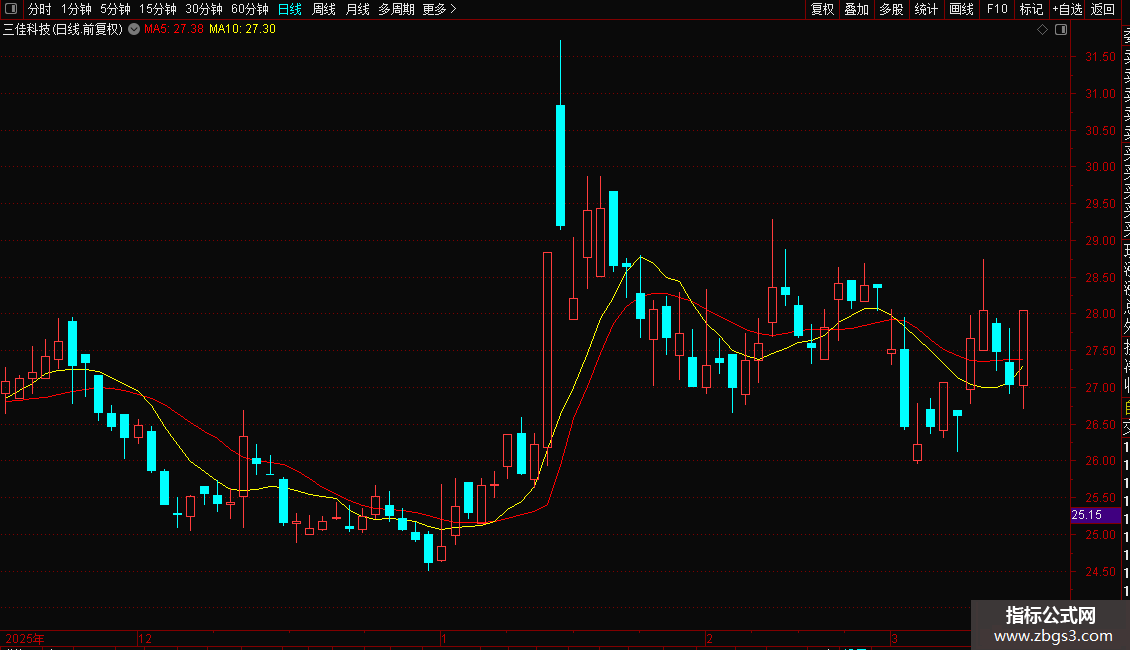Viewport: 1130px width, 650px height.
Task: Click the 统计 statistics button
Action: tap(926, 9)
